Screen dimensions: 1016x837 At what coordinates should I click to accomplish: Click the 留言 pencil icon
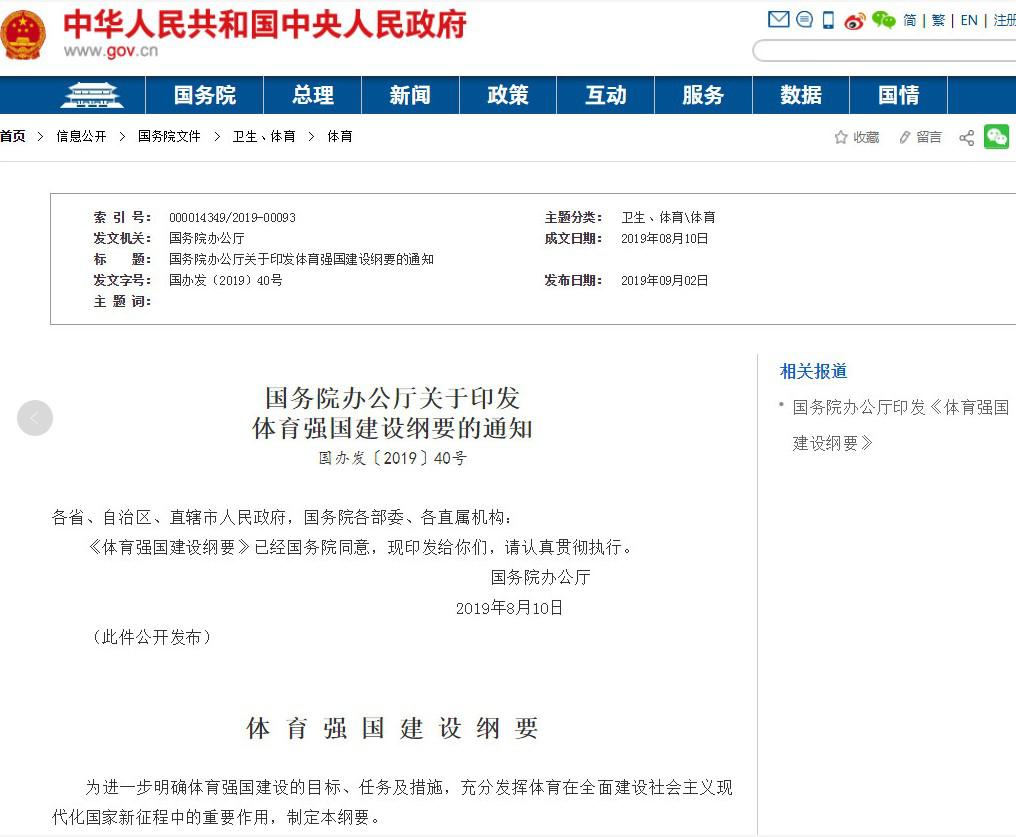(x=905, y=137)
